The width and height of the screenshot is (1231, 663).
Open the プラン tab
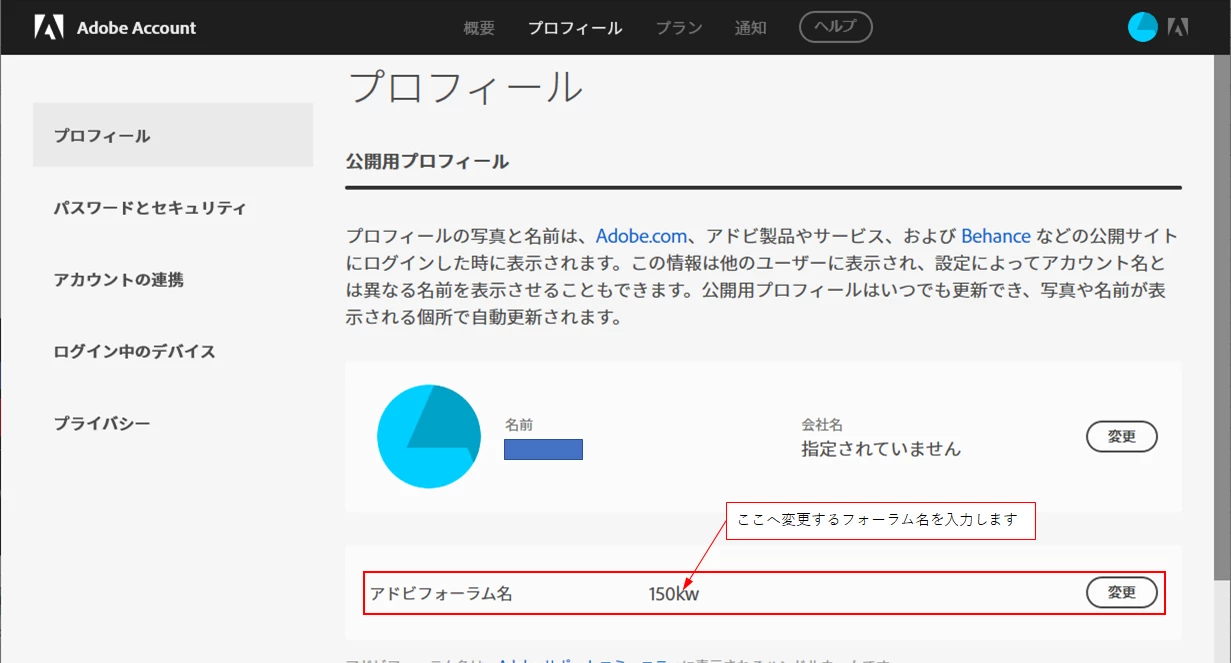coord(679,28)
